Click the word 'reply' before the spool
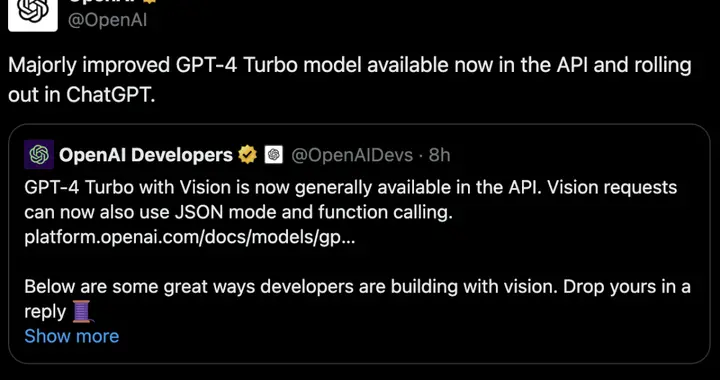720x380 pixels. [45, 313]
